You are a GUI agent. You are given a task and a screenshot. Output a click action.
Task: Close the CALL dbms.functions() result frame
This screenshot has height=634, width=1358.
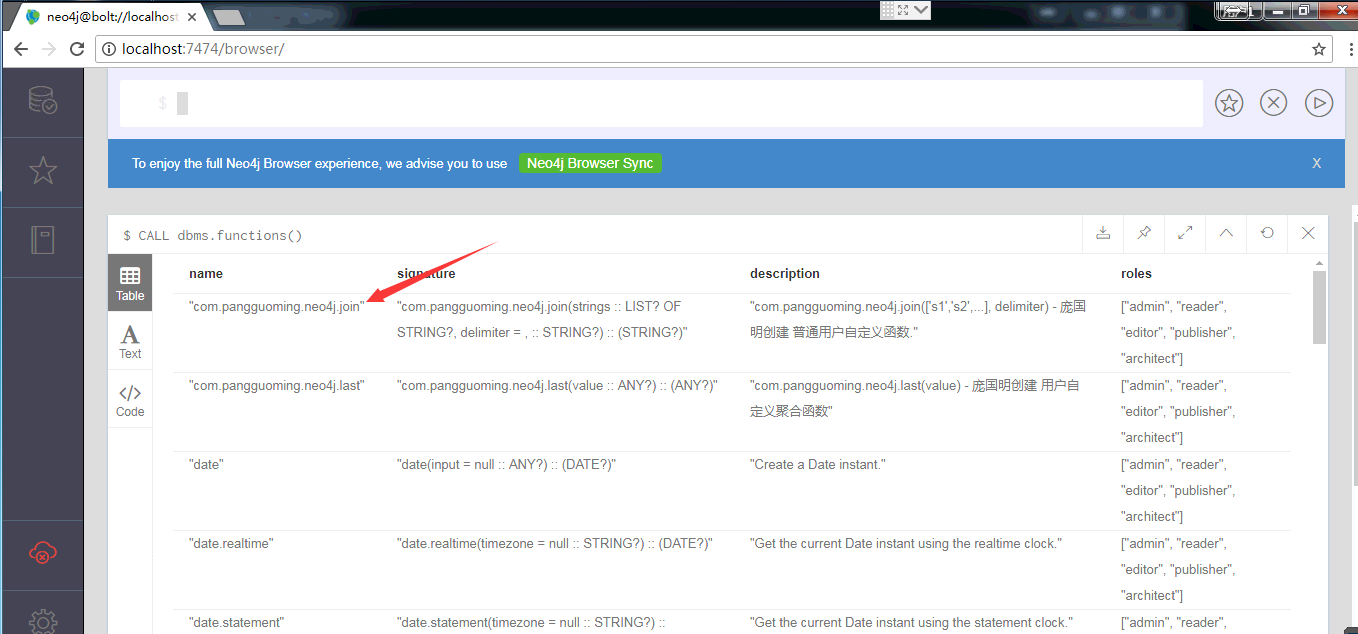tap(1308, 233)
